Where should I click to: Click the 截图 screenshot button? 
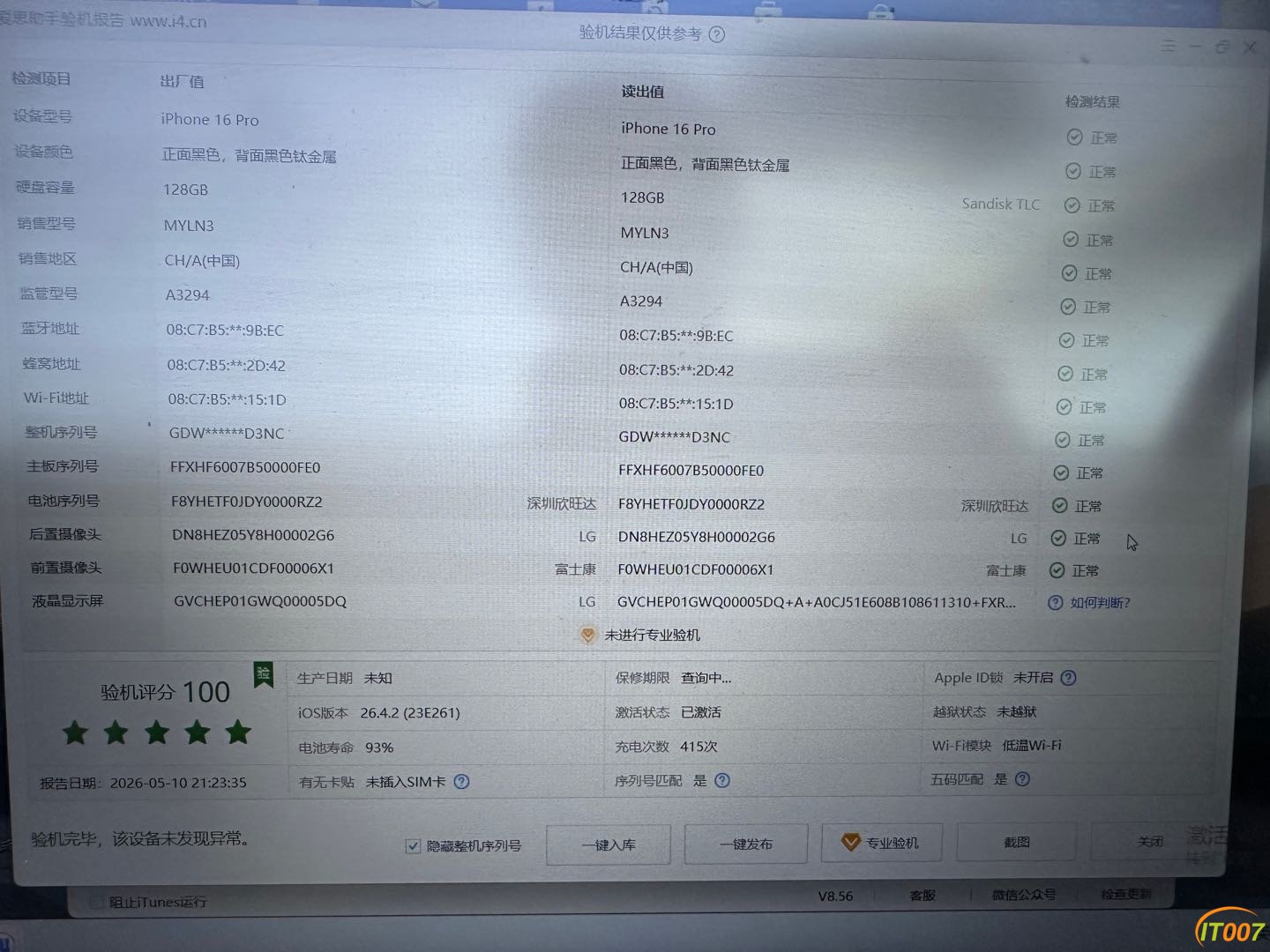[1017, 842]
